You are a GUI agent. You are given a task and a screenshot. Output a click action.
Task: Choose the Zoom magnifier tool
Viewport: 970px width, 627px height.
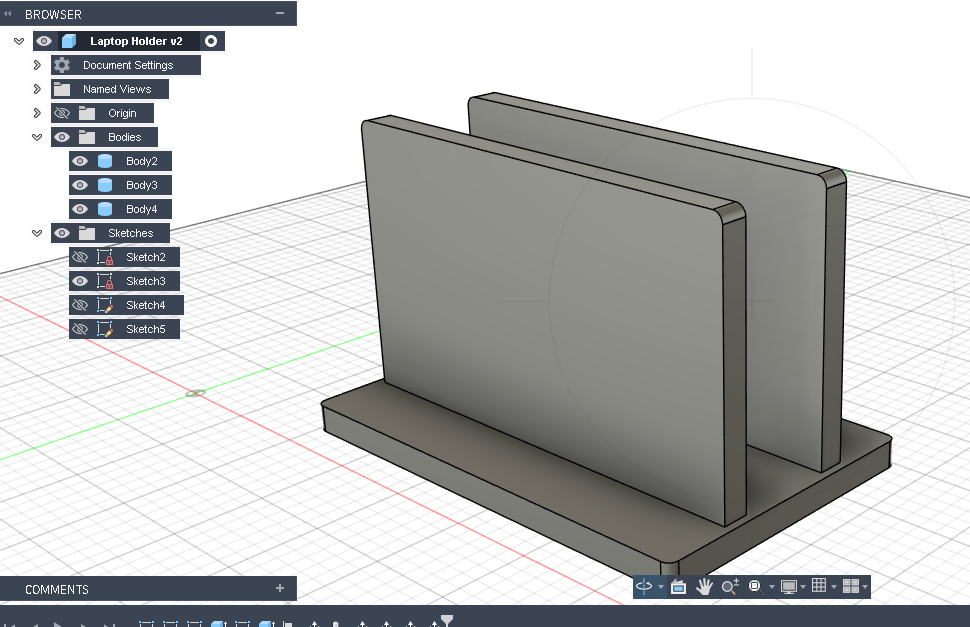point(730,586)
